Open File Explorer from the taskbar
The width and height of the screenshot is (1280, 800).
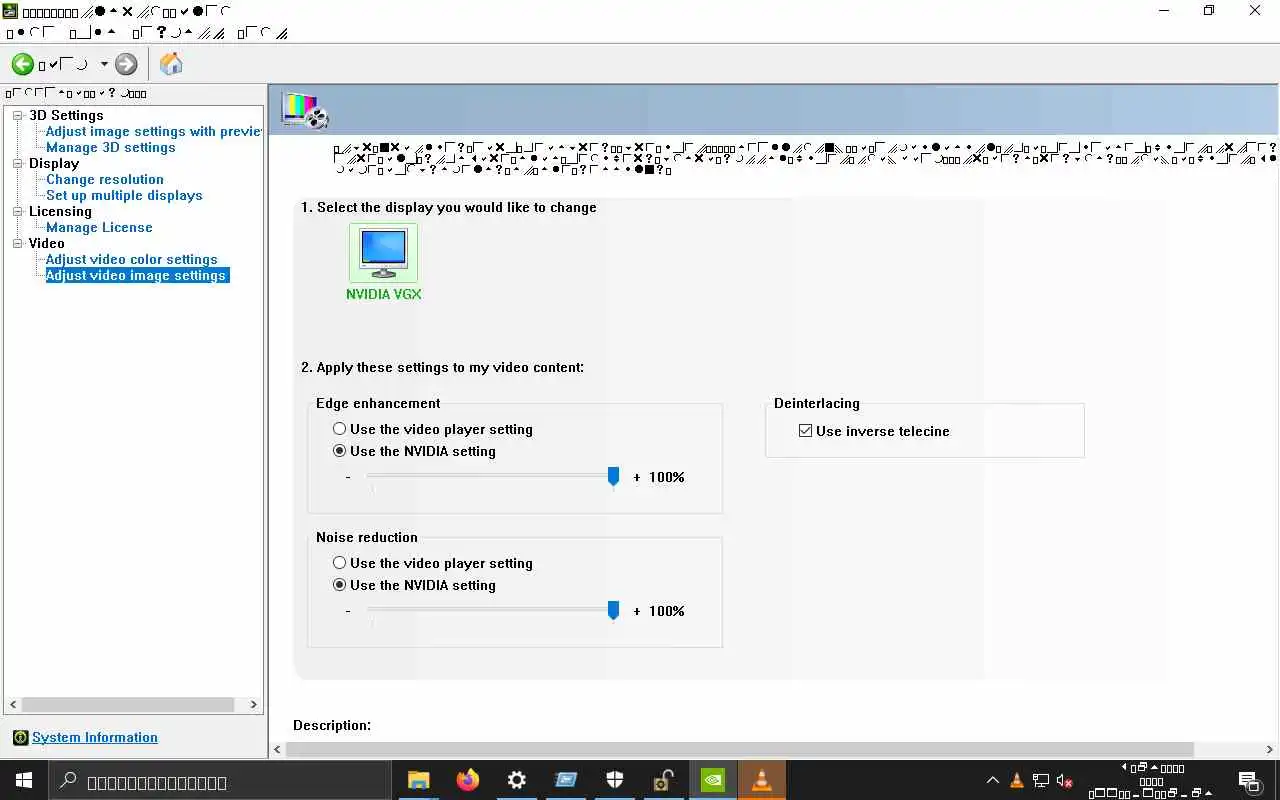pos(418,780)
